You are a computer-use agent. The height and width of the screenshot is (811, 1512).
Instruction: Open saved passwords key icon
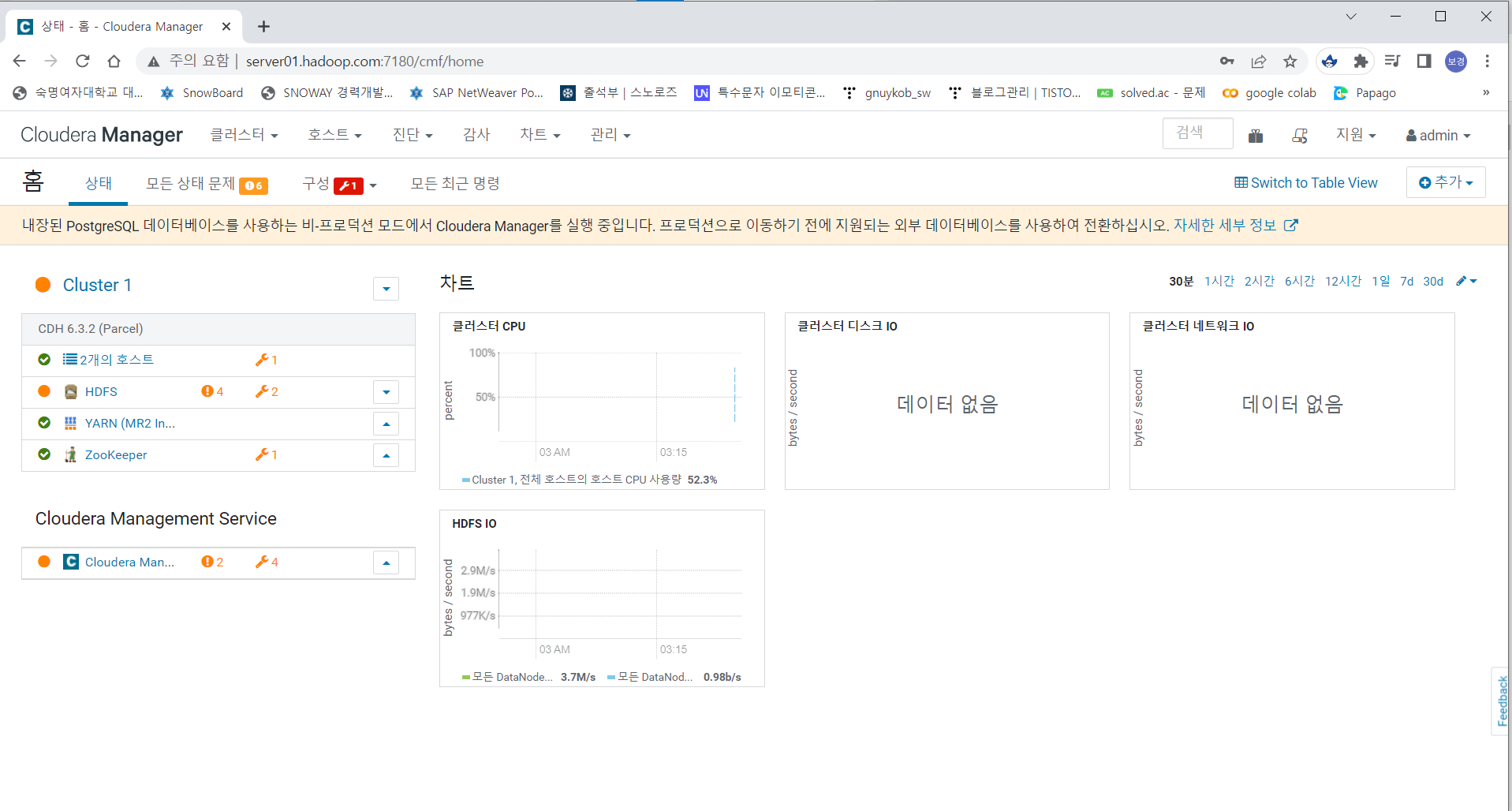(1227, 61)
